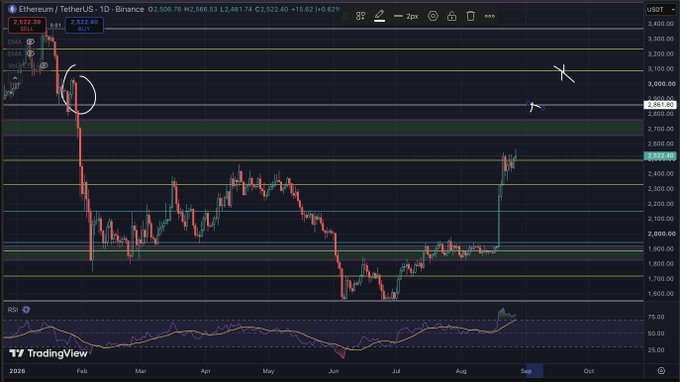The width and height of the screenshot is (680, 382).
Task: Grab the floating toolbar drag handle
Action: [345, 16]
